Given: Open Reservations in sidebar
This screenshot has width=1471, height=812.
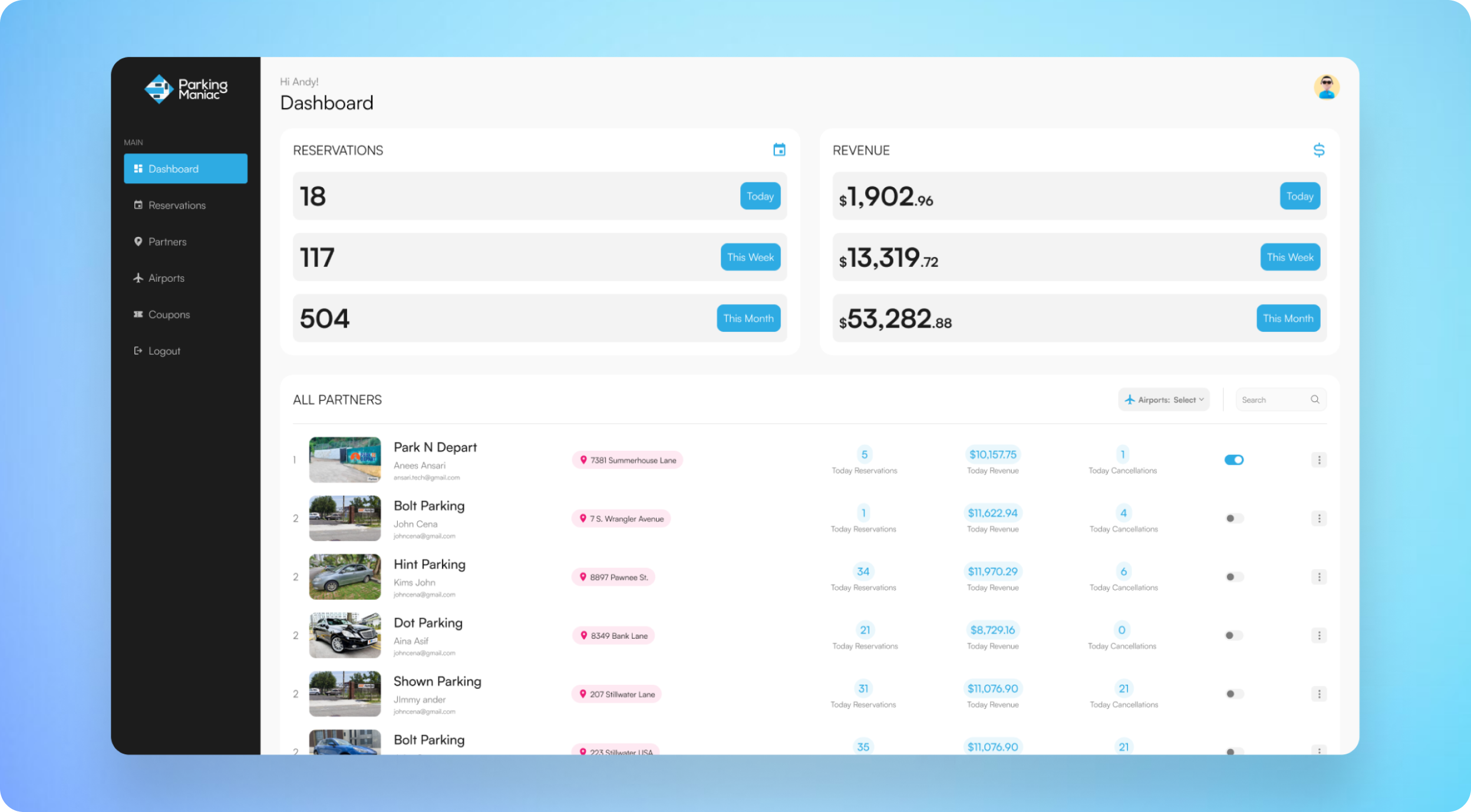Looking at the screenshot, I should pyautogui.click(x=186, y=205).
